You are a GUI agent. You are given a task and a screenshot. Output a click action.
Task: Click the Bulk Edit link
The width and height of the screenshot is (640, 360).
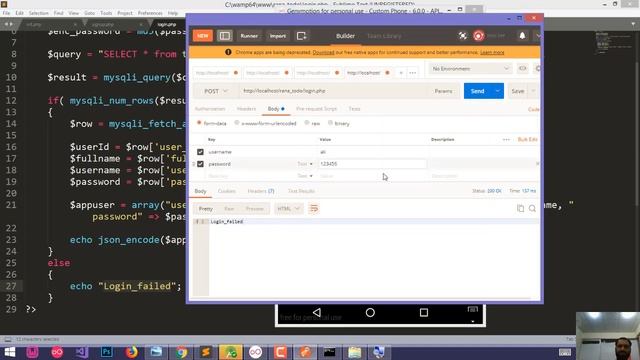(527, 140)
